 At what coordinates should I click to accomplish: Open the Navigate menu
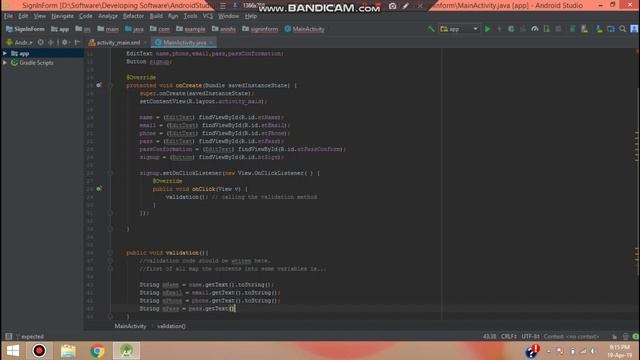click(x=62, y=16)
